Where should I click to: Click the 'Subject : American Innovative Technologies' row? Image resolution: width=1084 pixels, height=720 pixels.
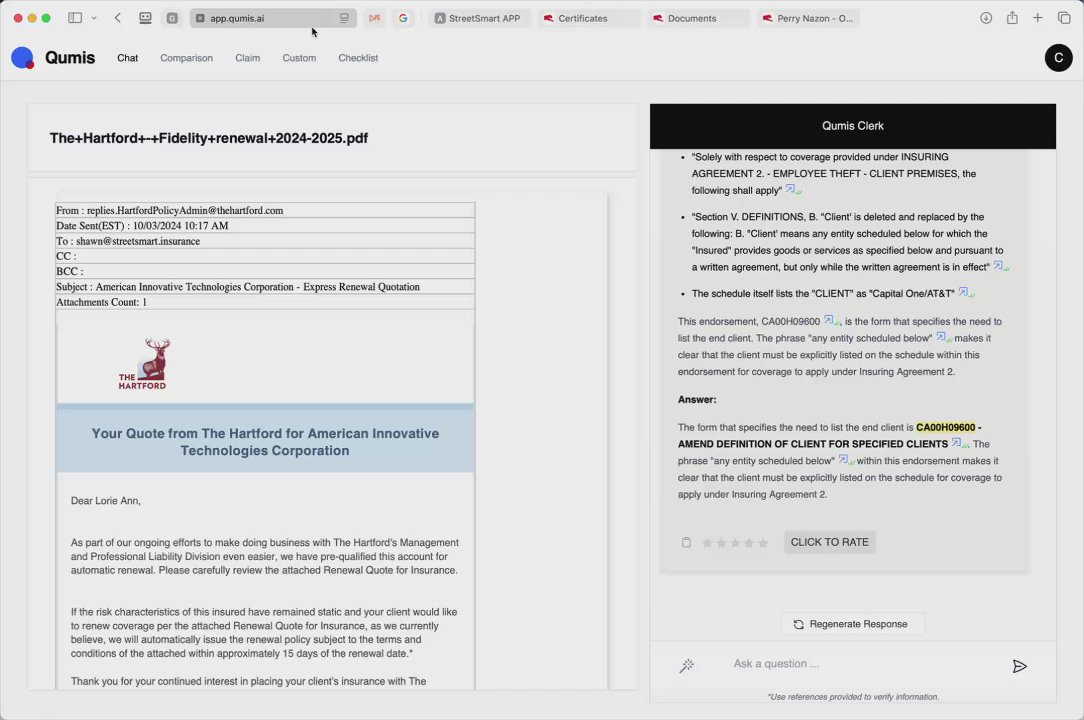point(265,286)
